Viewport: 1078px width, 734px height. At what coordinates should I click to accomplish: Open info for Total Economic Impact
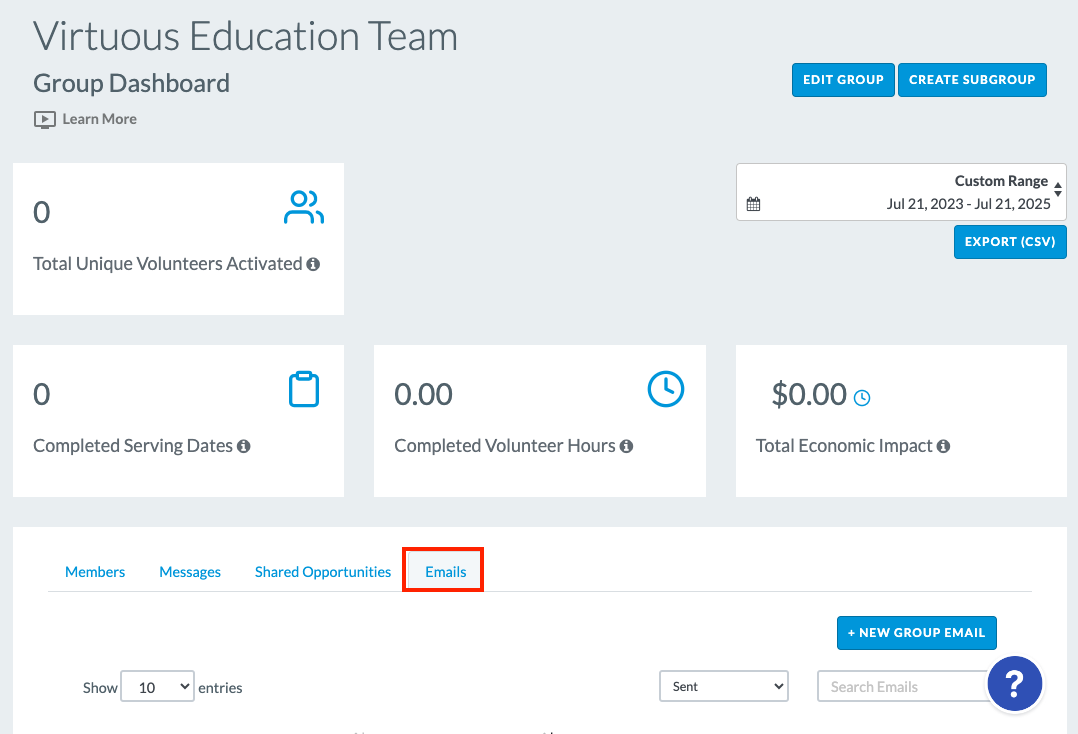click(943, 446)
